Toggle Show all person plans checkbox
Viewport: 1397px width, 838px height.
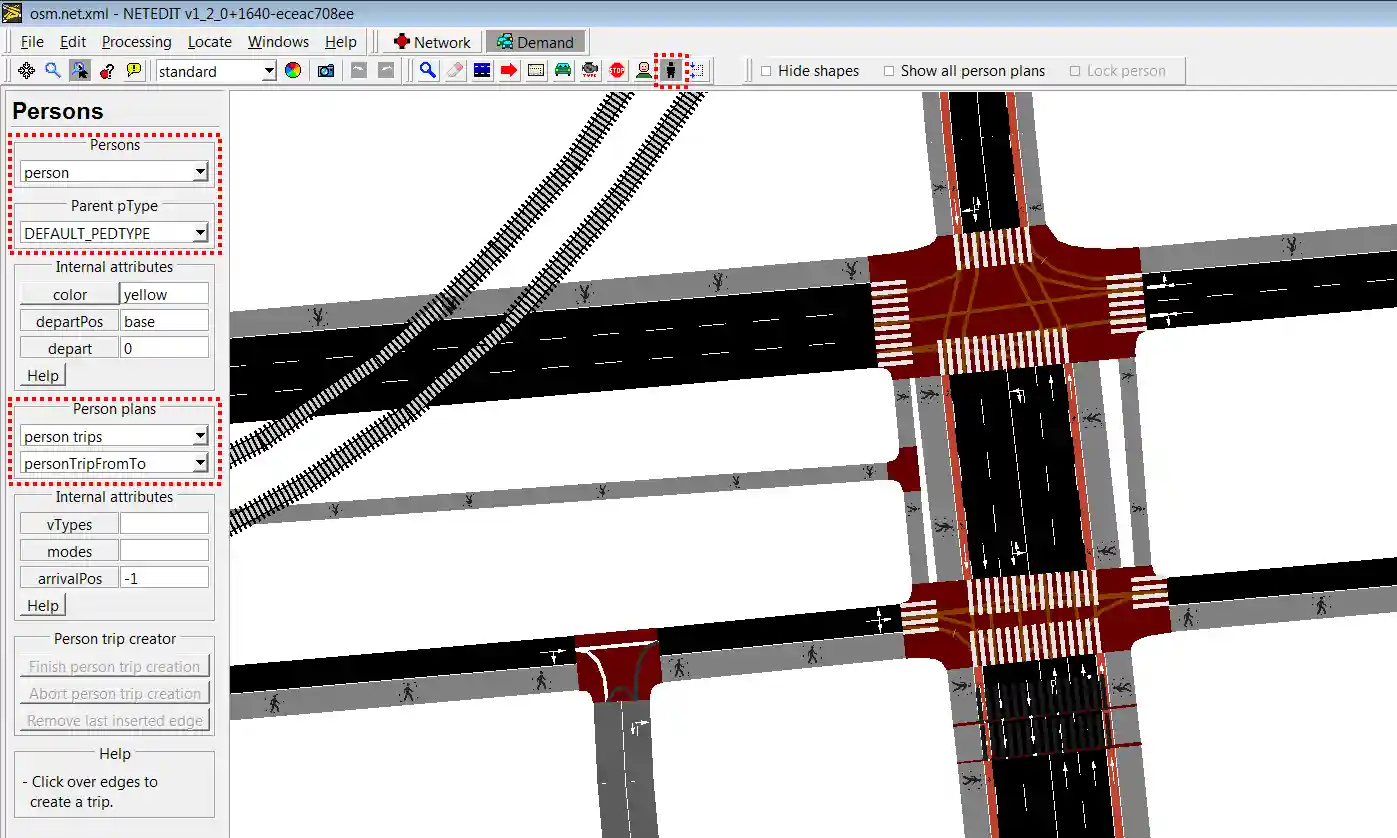(889, 71)
